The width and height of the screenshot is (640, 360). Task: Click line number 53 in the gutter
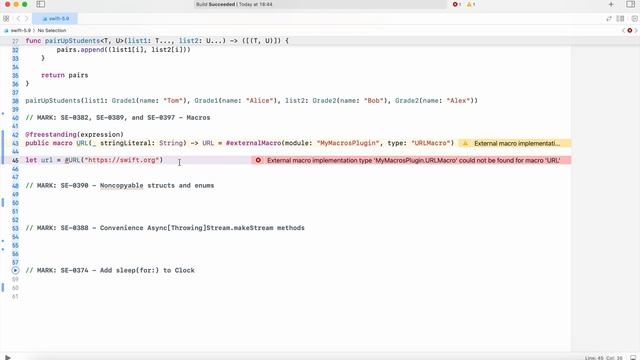pyautogui.click(x=15, y=228)
